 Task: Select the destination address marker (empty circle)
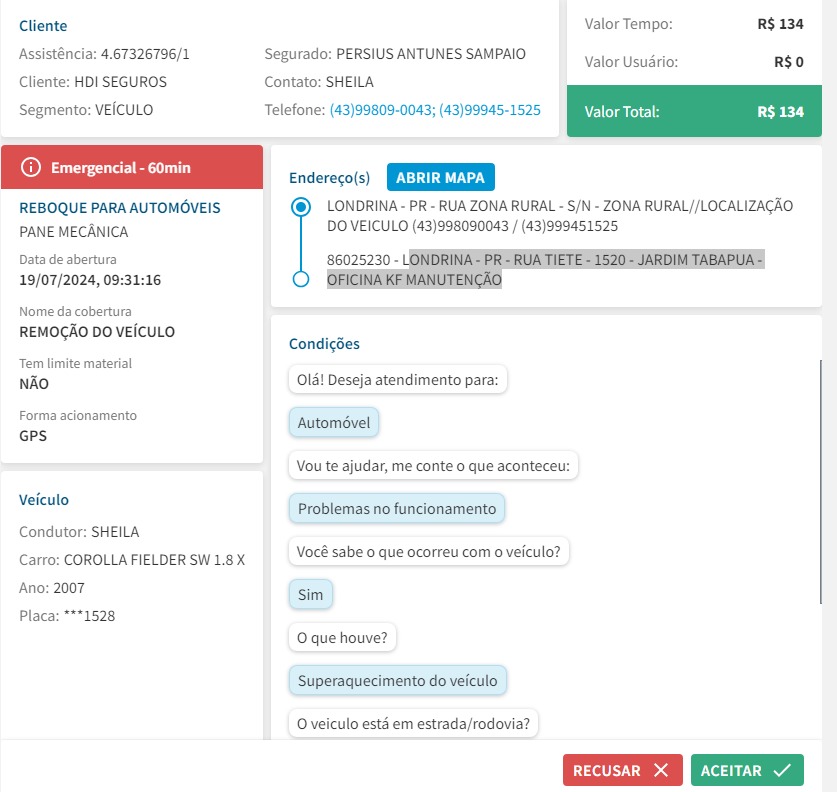(x=301, y=279)
